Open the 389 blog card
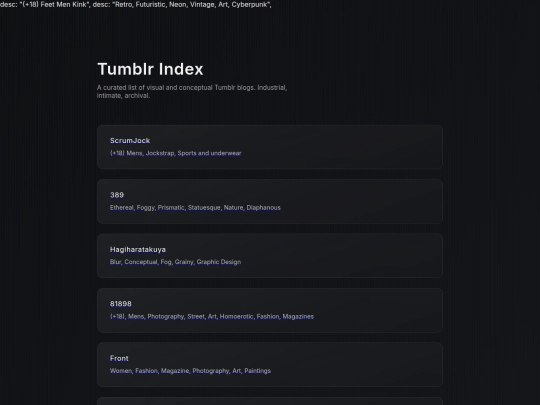 (270, 201)
